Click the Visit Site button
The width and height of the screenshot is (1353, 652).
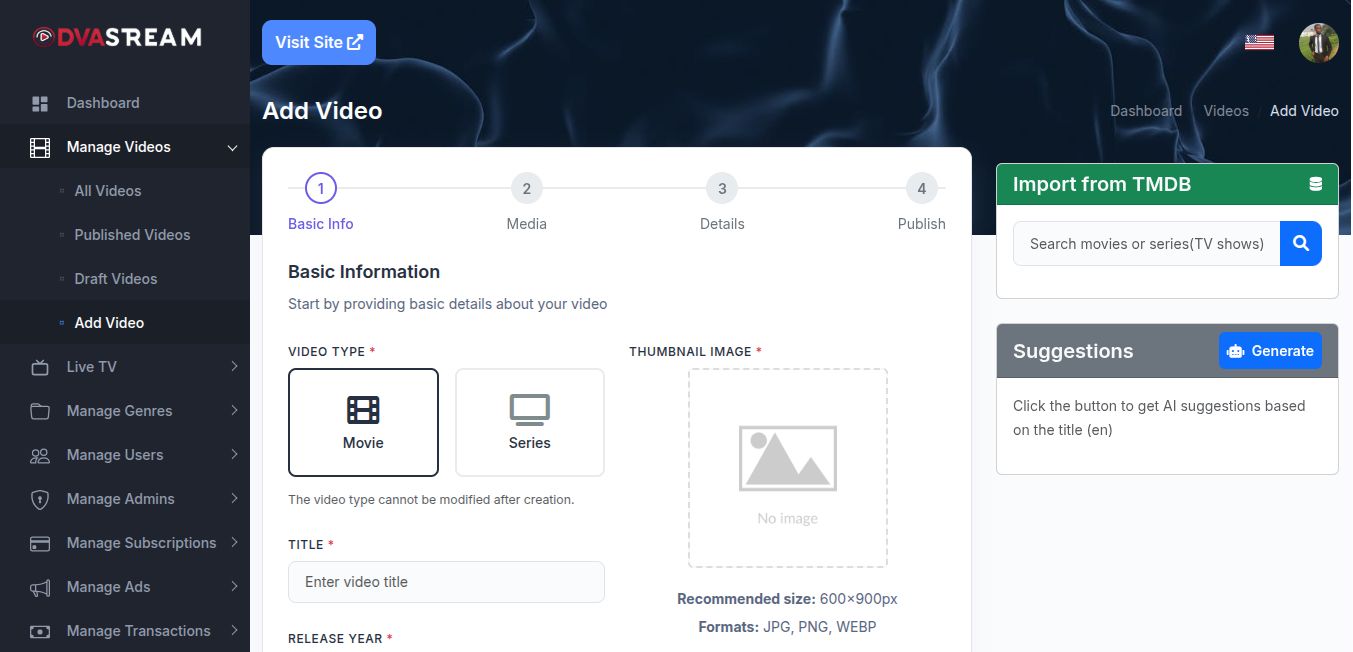[x=319, y=42]
